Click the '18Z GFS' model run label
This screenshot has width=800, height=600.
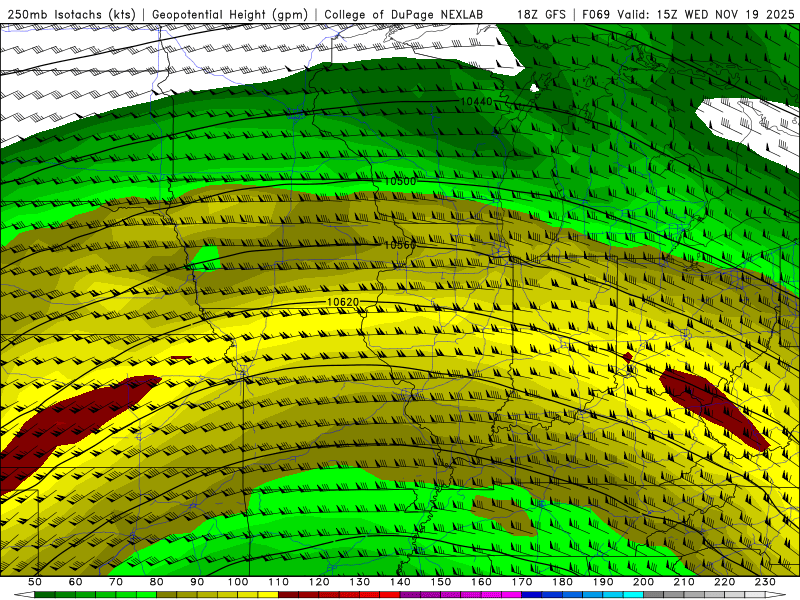[541, 14]
